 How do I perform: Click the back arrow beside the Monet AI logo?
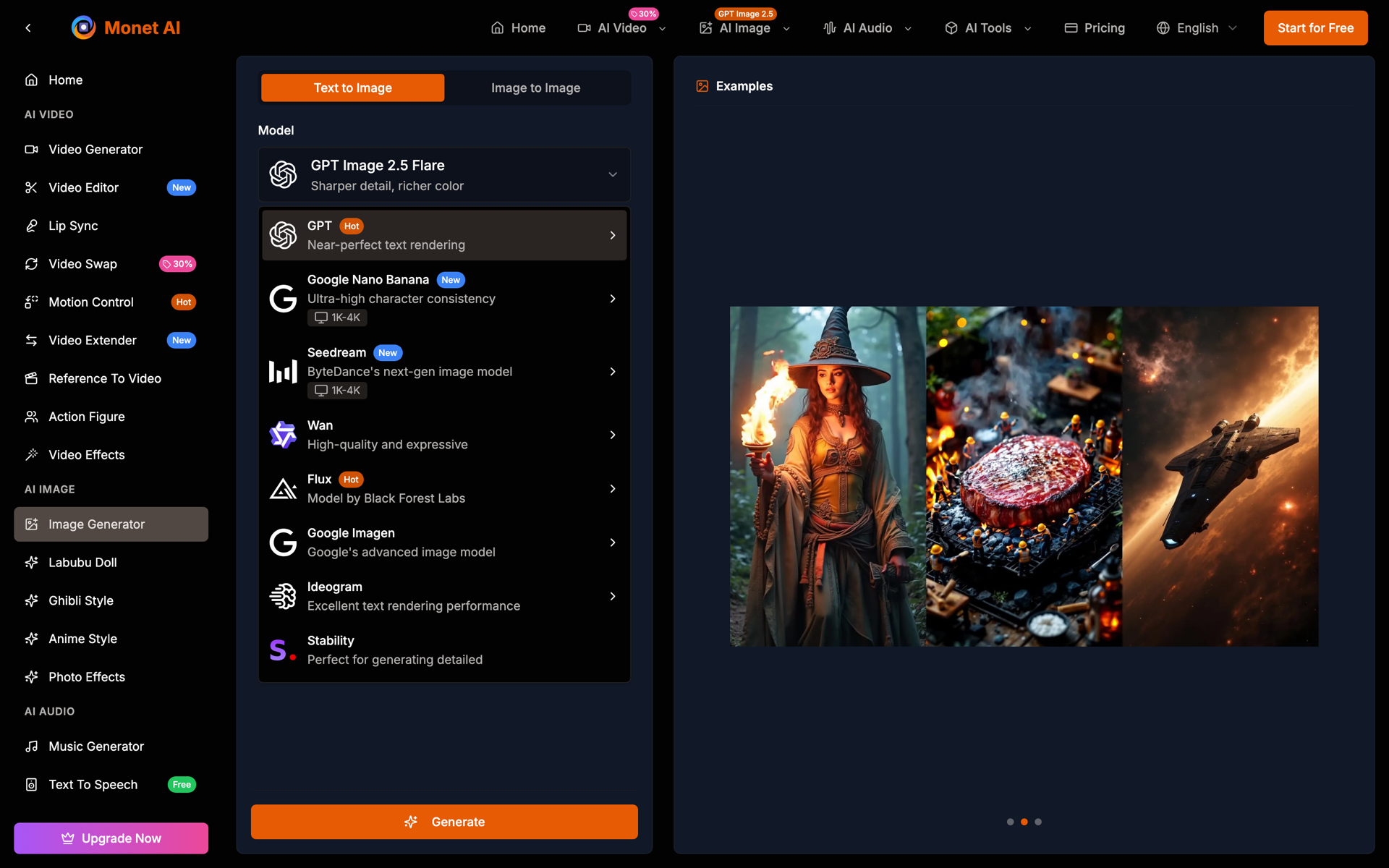coord(28,28)
